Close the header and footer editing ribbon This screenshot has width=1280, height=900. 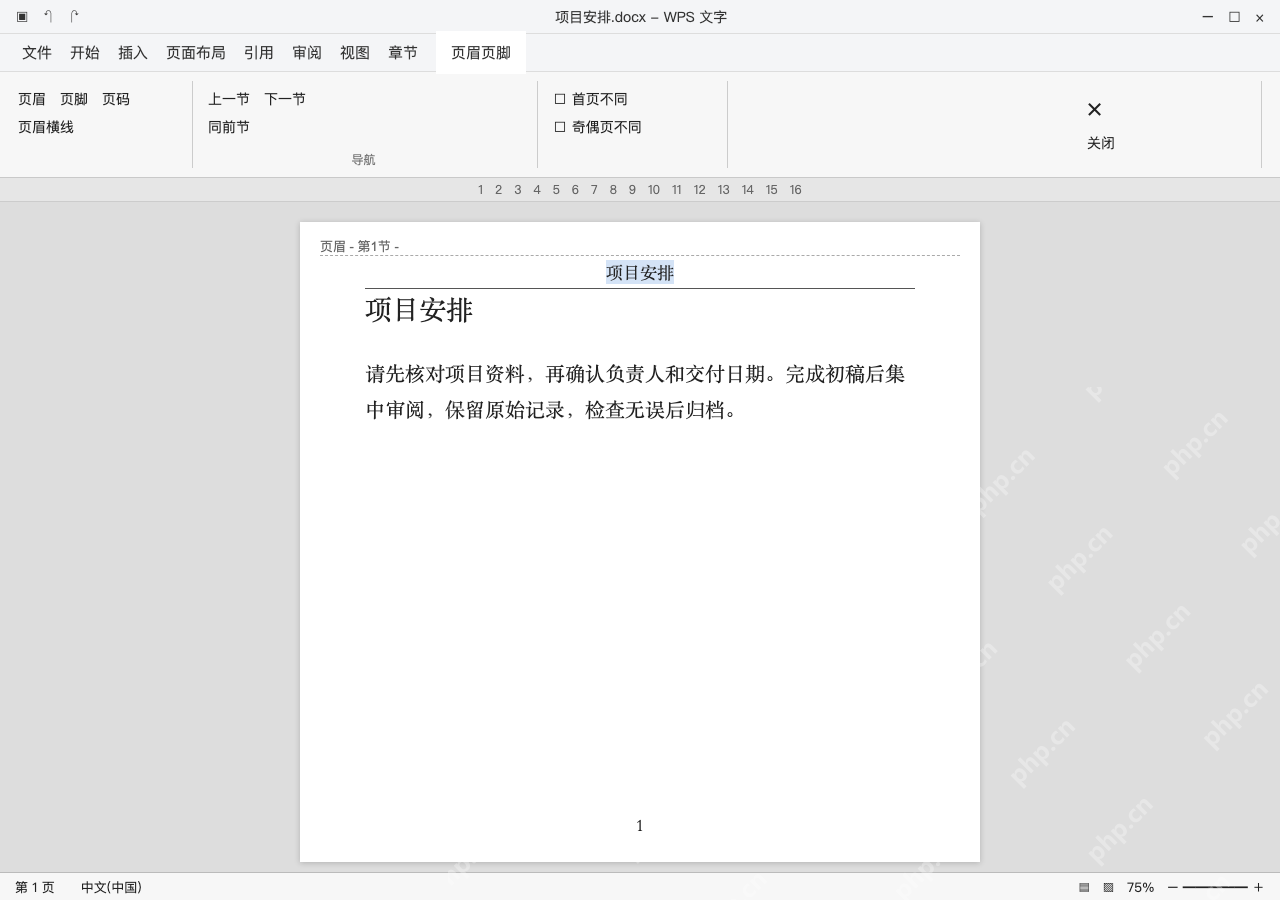pos(1100,125)
